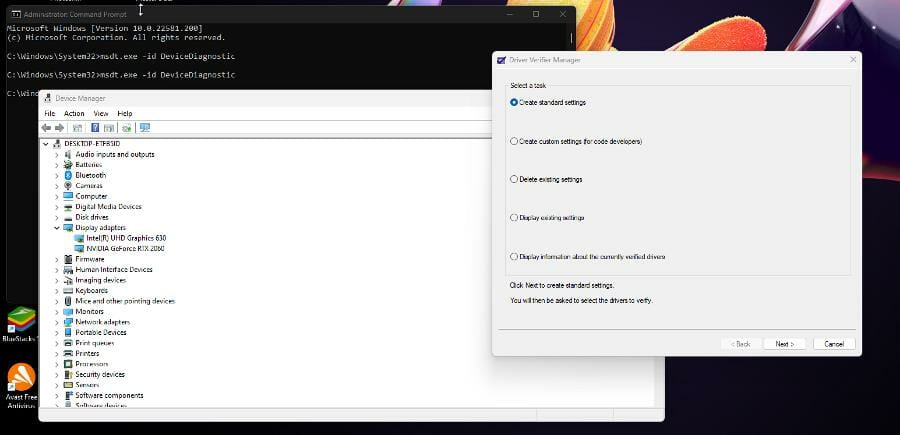
Task: Maximize the Command Prompt window
Action: point(536,14)
